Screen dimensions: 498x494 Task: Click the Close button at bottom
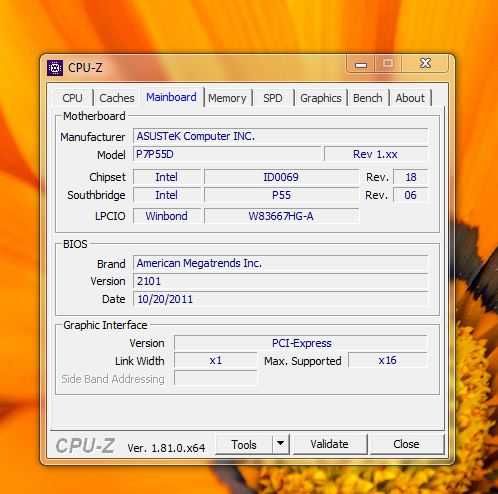point(407,444)
